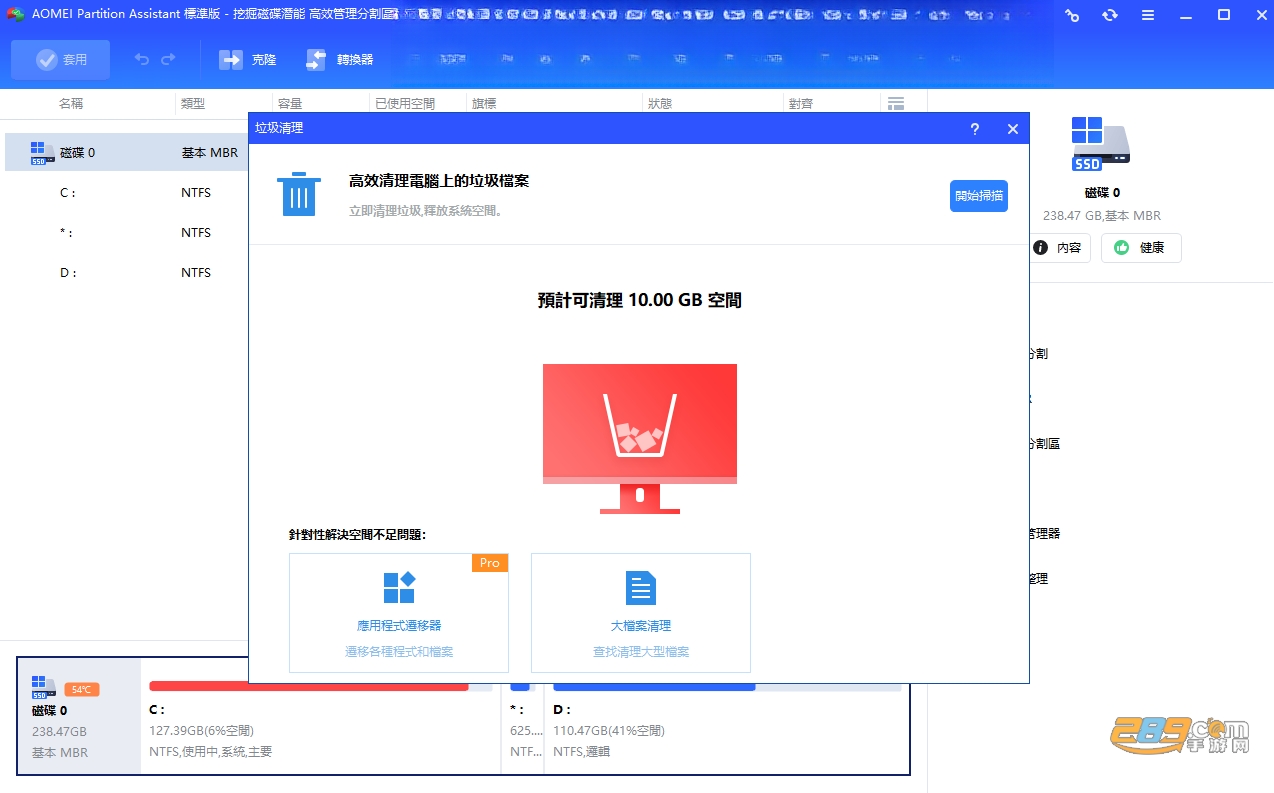
Task: Click the help question mark in 垃圾清理 dialog
Action: point(975,129)
